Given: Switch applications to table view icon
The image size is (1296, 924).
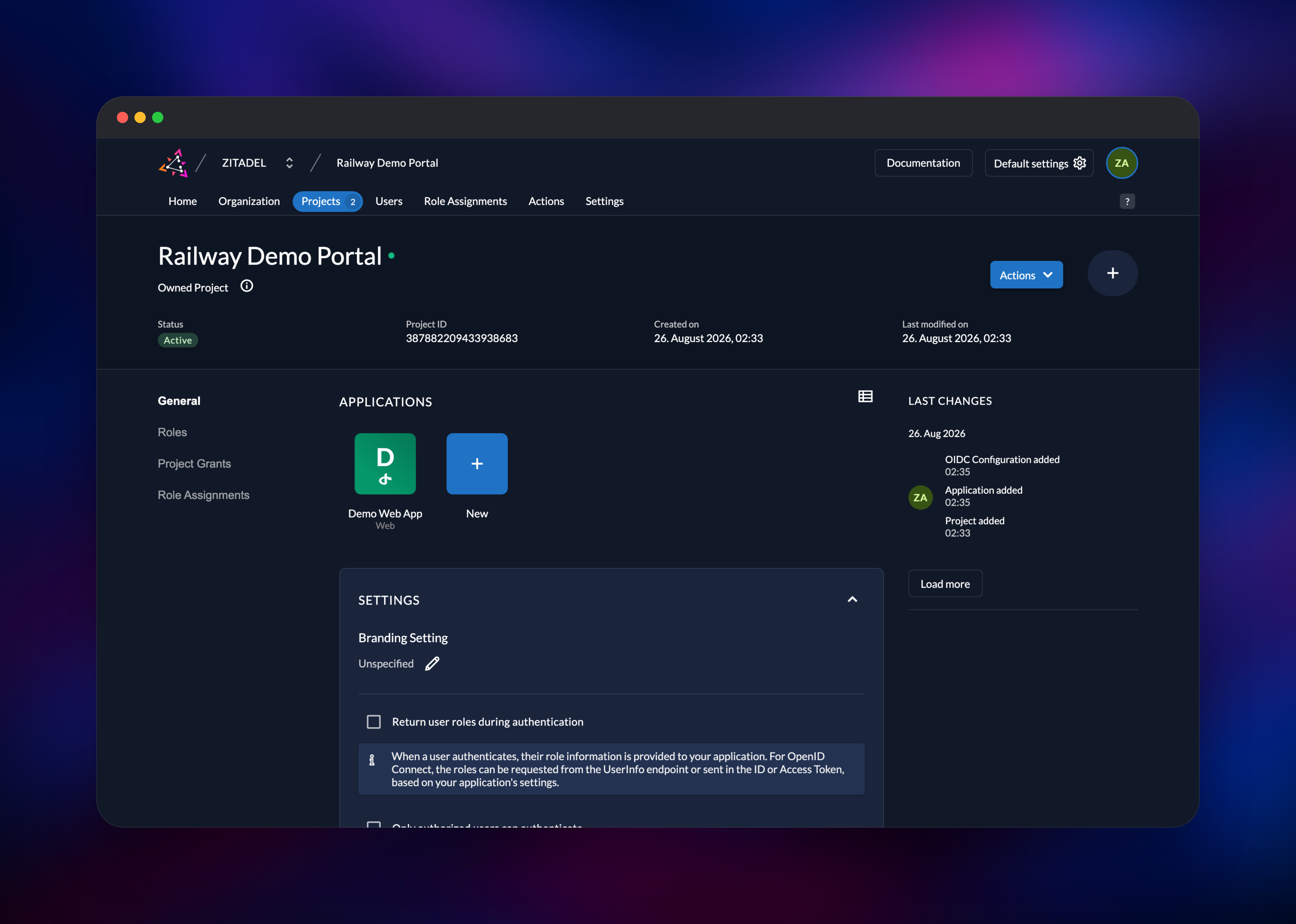Looking at the screenshot, I should point(865,397).
